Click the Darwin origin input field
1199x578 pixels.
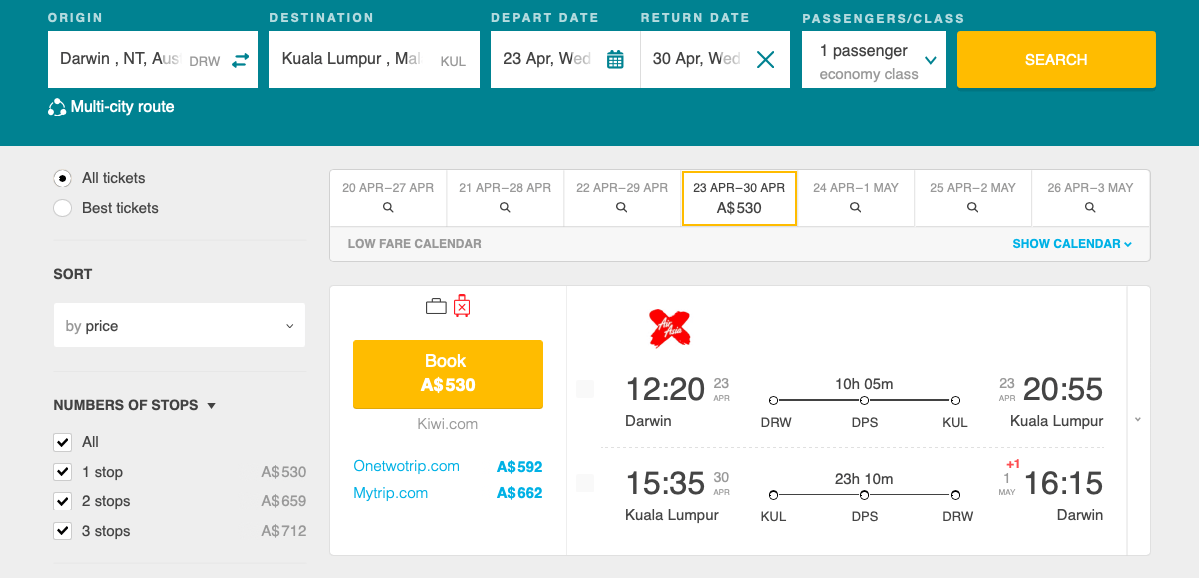pyautogui.click(x=153, y=60)
